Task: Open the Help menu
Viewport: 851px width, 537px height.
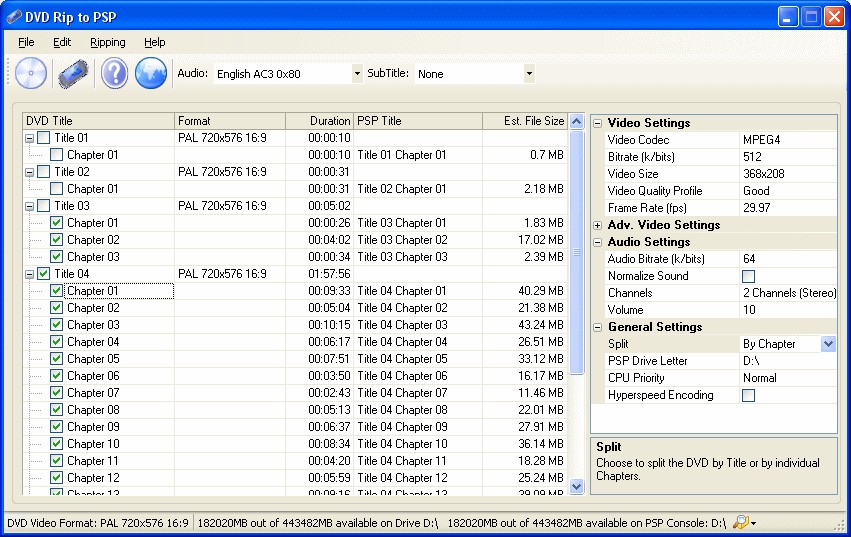Action: (155, 42)
